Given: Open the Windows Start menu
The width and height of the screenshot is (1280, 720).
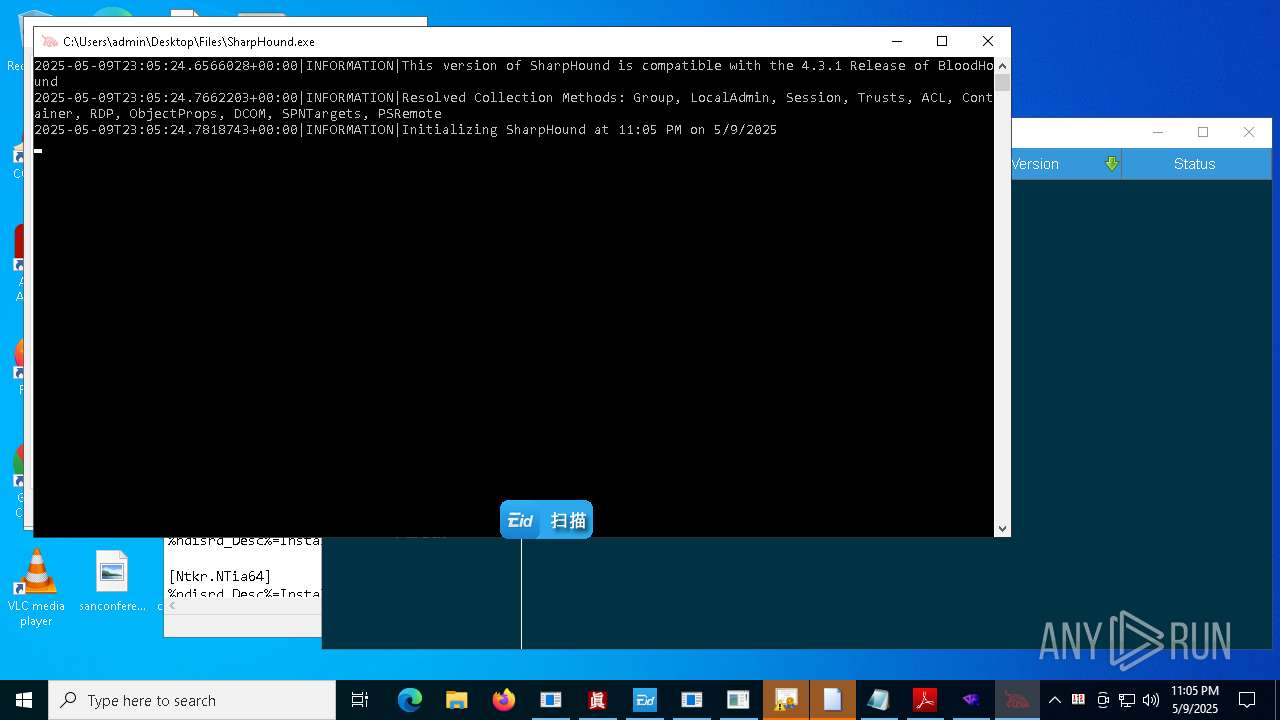Looking at the screenshot, I should [24, 700].
